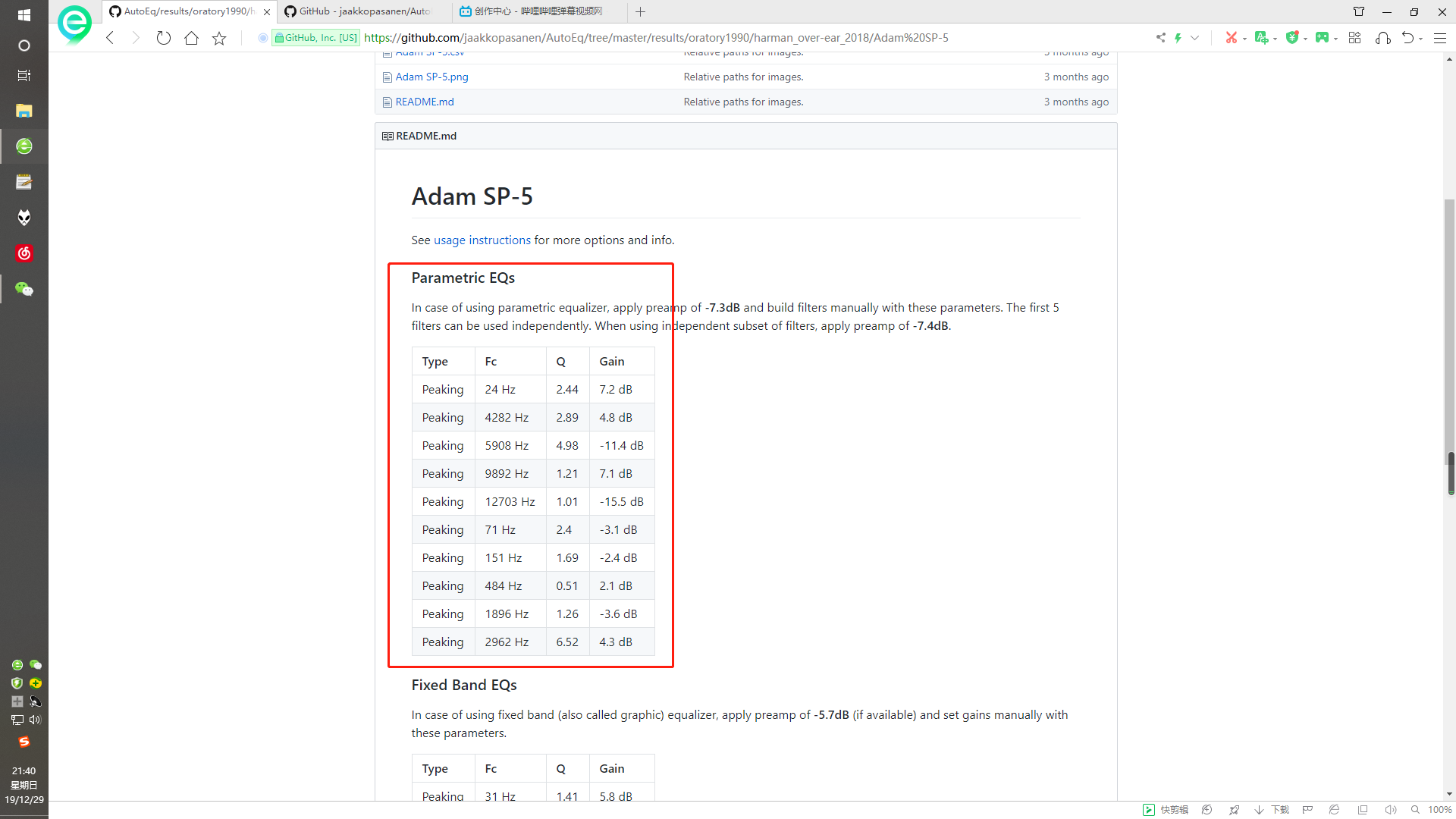The width and height of the screenshot is (1456, 819).
Task: Open the usage instructions link
Action: pyautogui.click(x=482, y=240)
